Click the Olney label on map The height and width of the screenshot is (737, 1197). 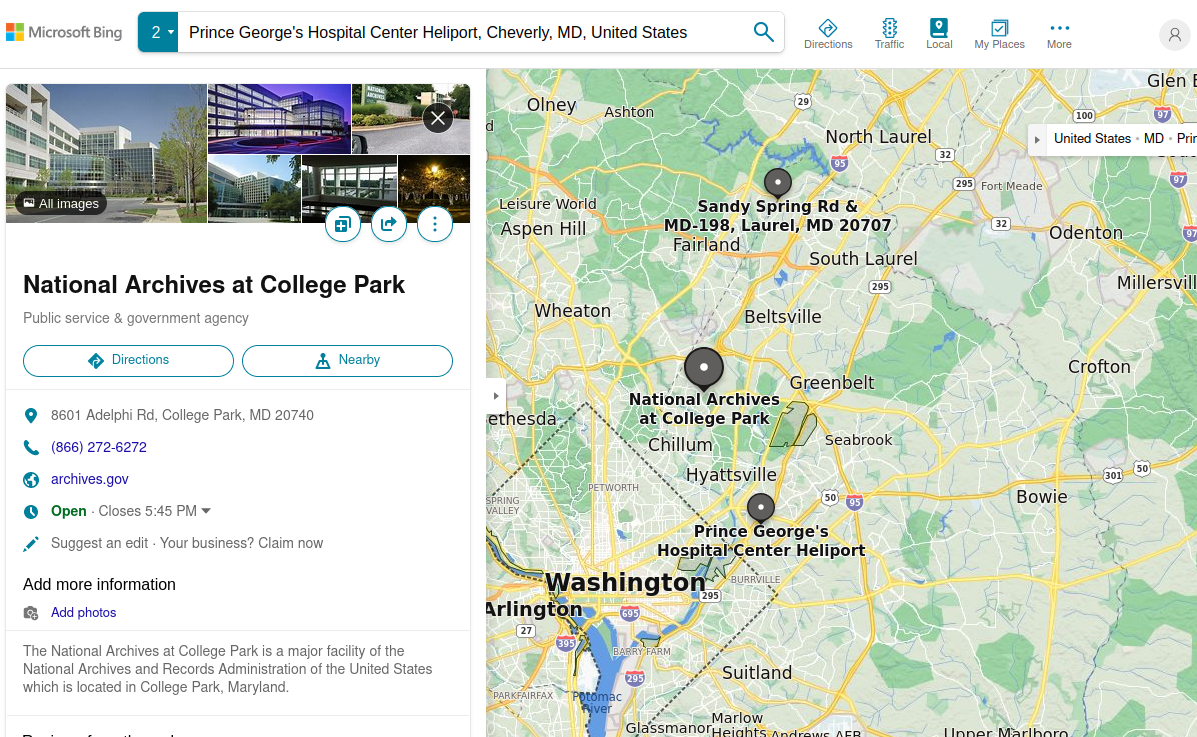click(x=551, y=105)
